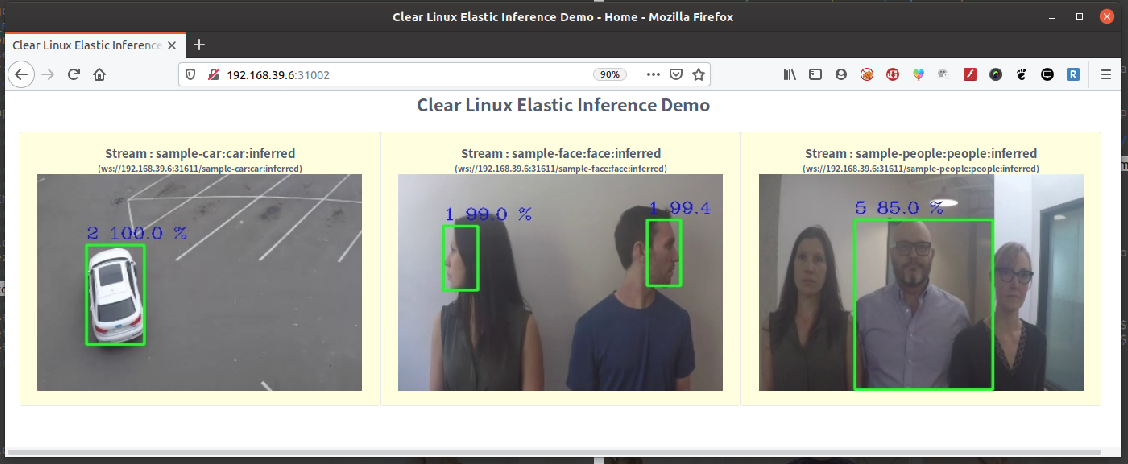Reset the 90% zoom level badge
1128x464 pixels.
tap(610, 74)
